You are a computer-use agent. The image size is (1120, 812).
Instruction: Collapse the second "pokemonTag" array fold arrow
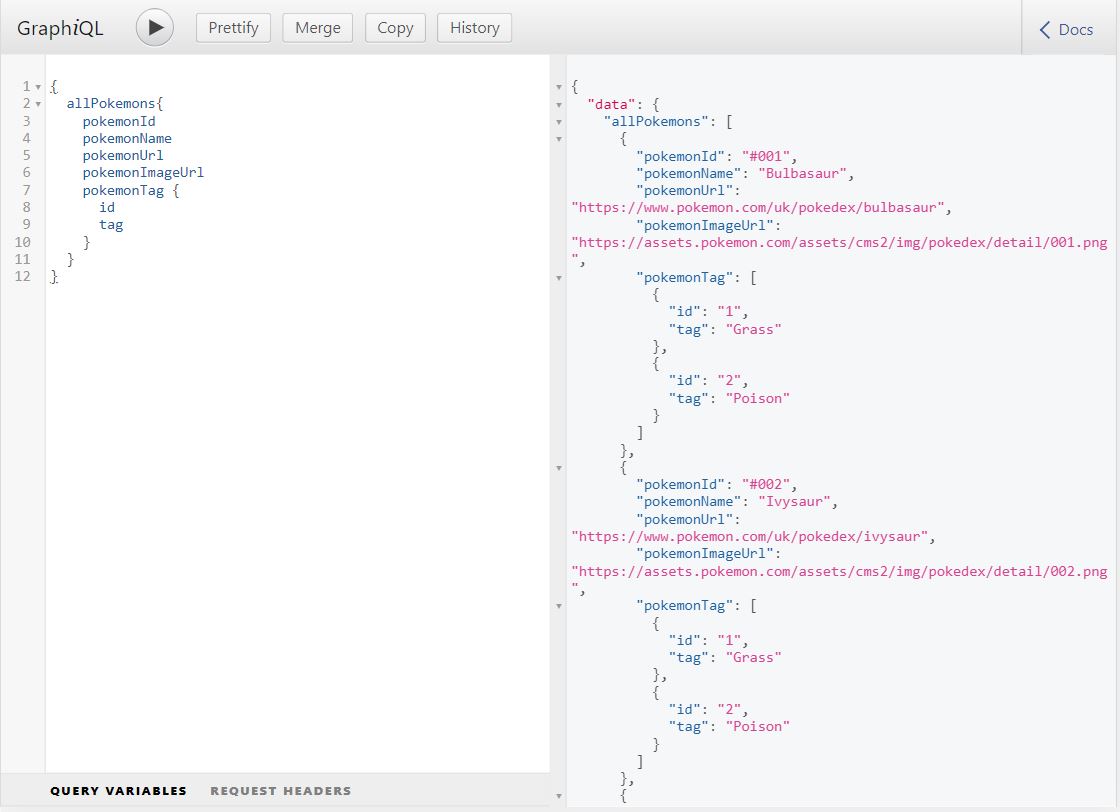pyautogui.click(x=559, y=606)
